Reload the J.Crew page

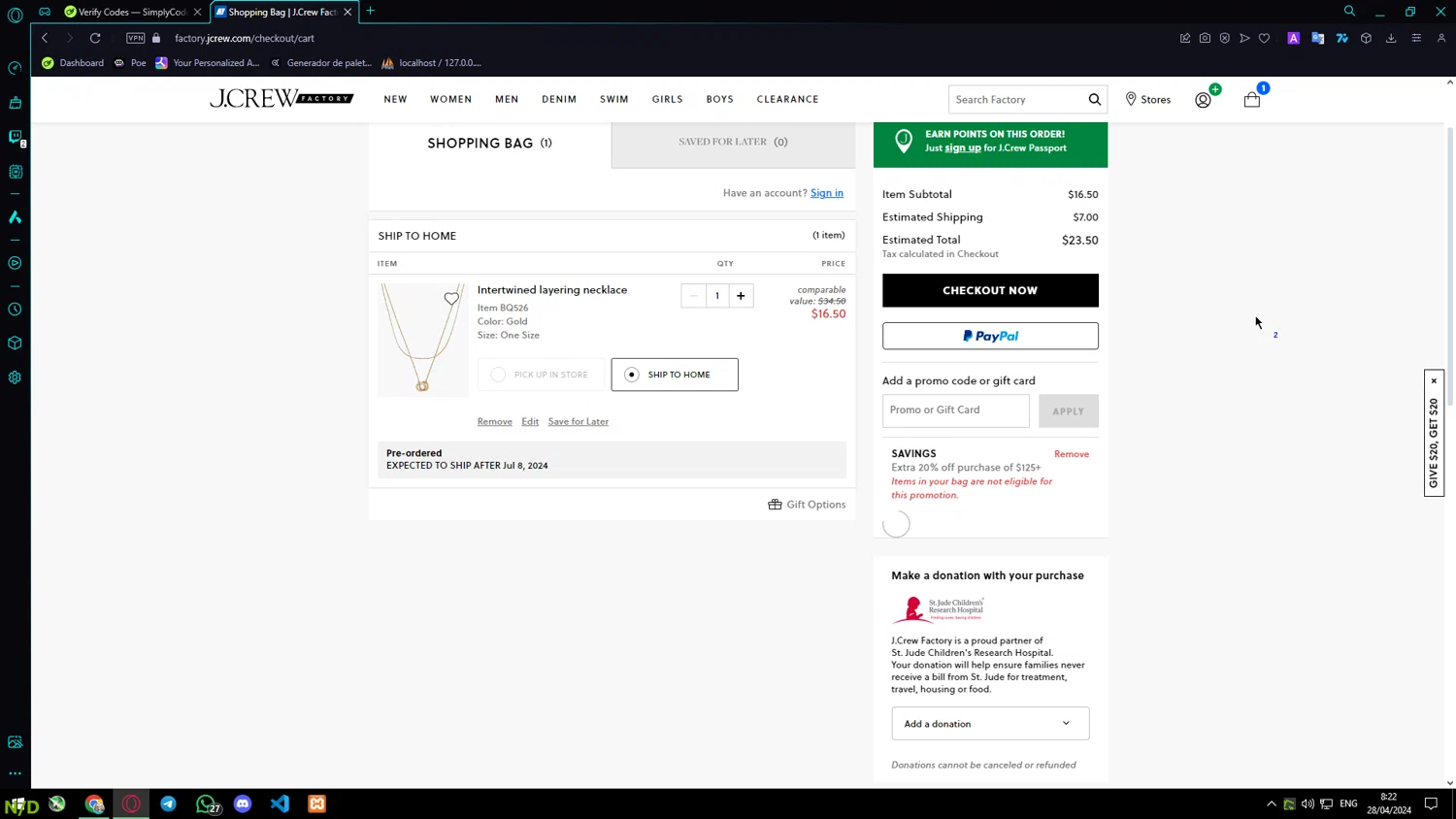(95, 38)
